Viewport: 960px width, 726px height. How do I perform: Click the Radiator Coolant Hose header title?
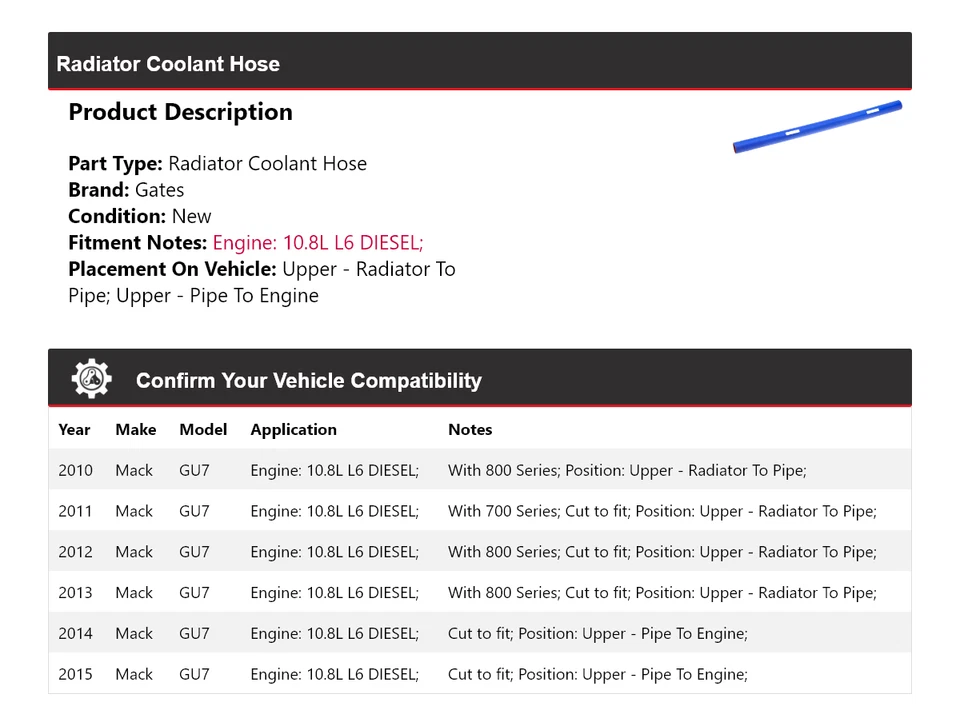(x=168, y=64)
